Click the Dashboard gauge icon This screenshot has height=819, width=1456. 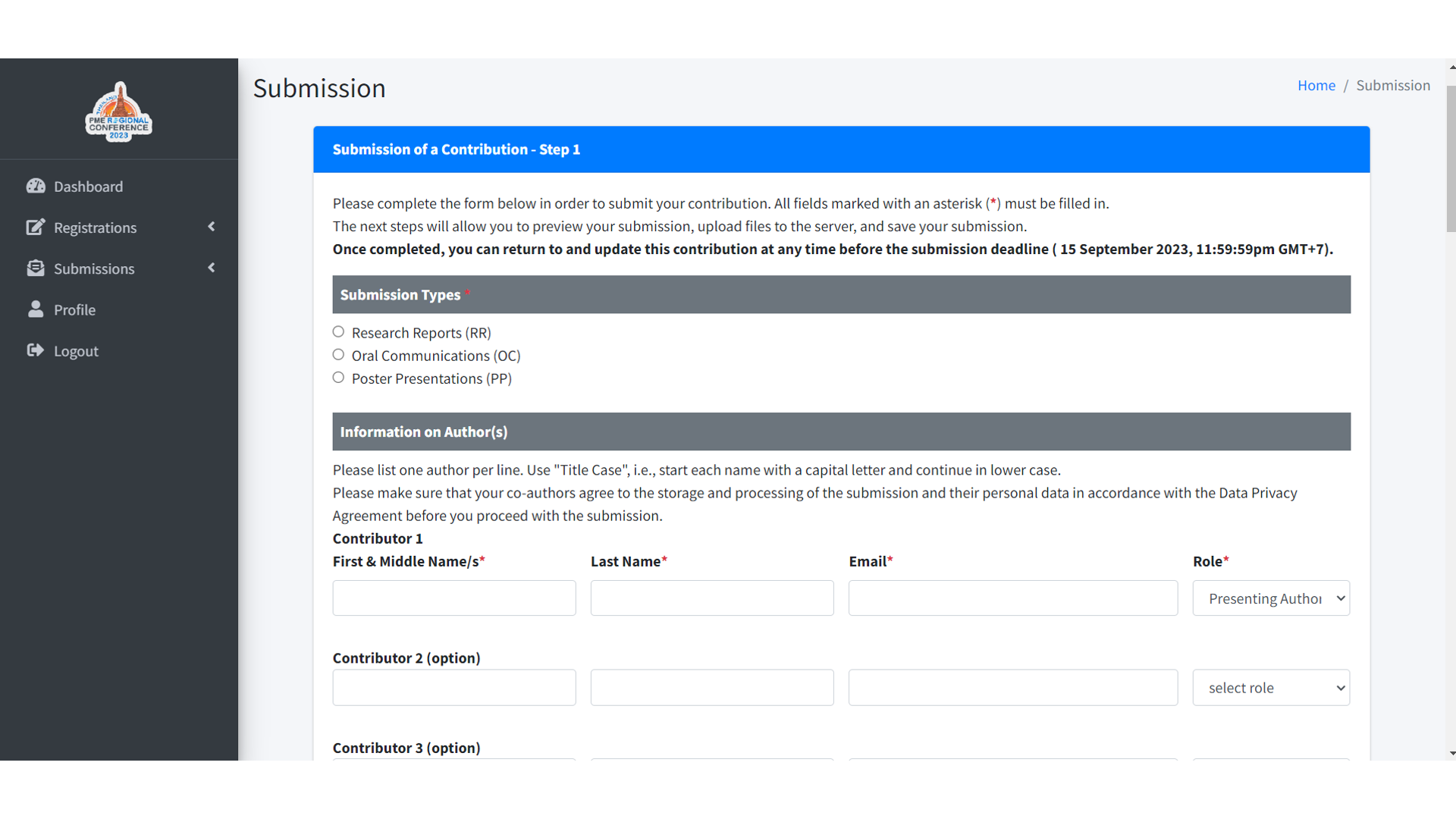[36, 186]
